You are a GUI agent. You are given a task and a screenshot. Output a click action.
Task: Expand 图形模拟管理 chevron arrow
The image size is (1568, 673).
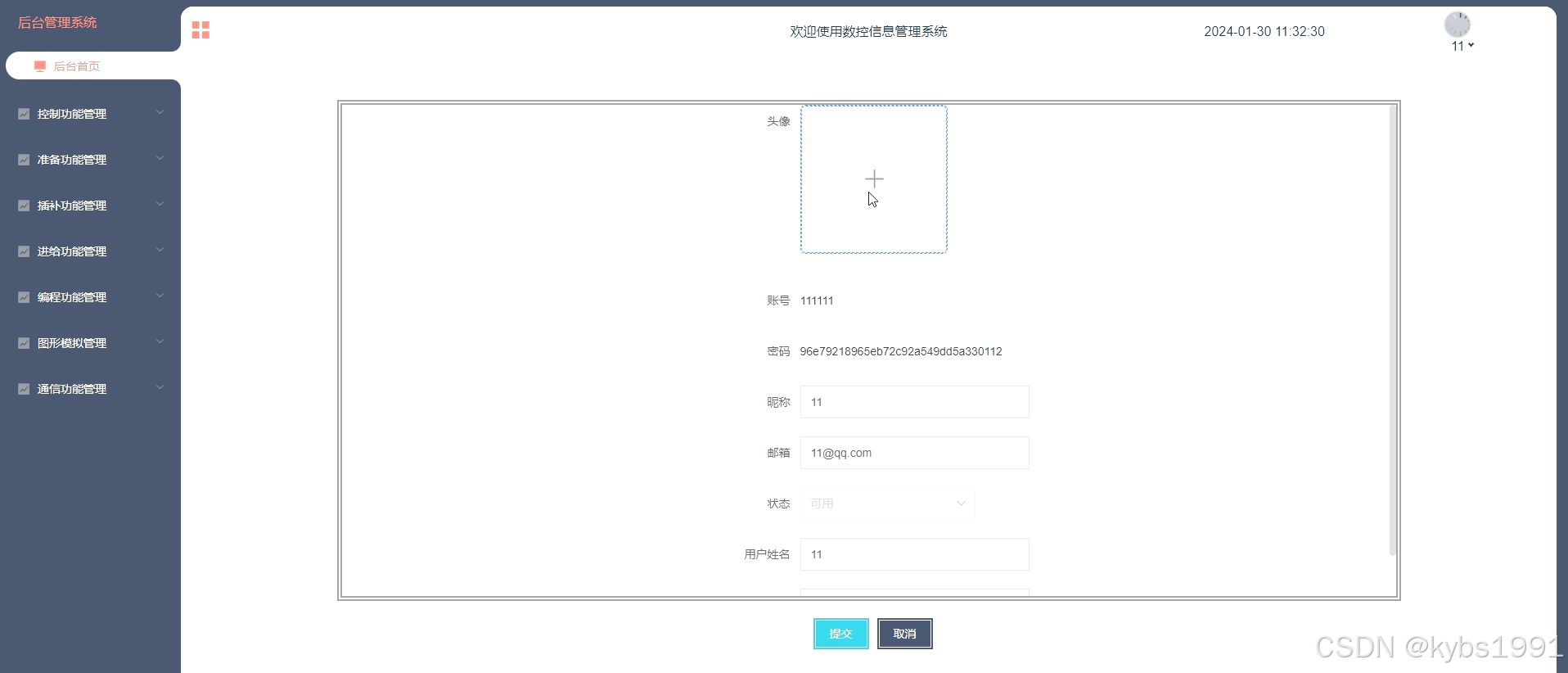[160, 342]
